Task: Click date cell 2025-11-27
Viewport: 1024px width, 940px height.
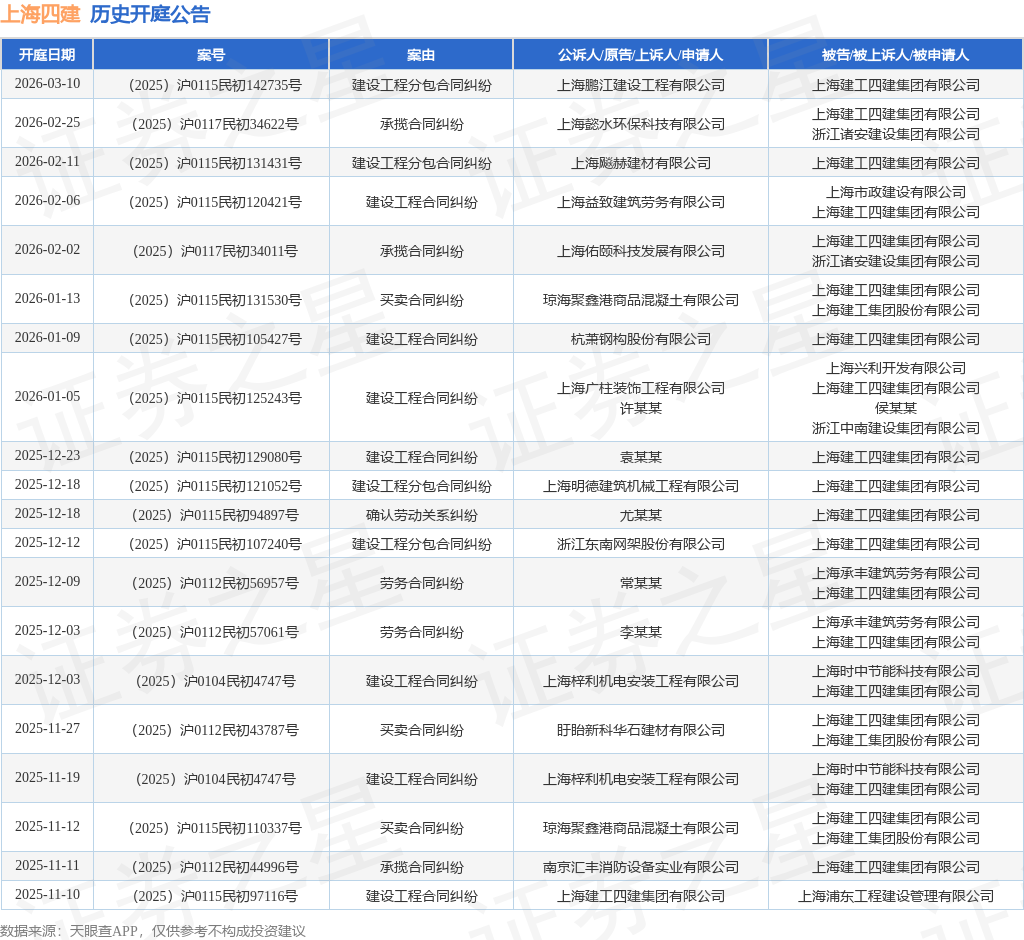Action: (48, 728)
